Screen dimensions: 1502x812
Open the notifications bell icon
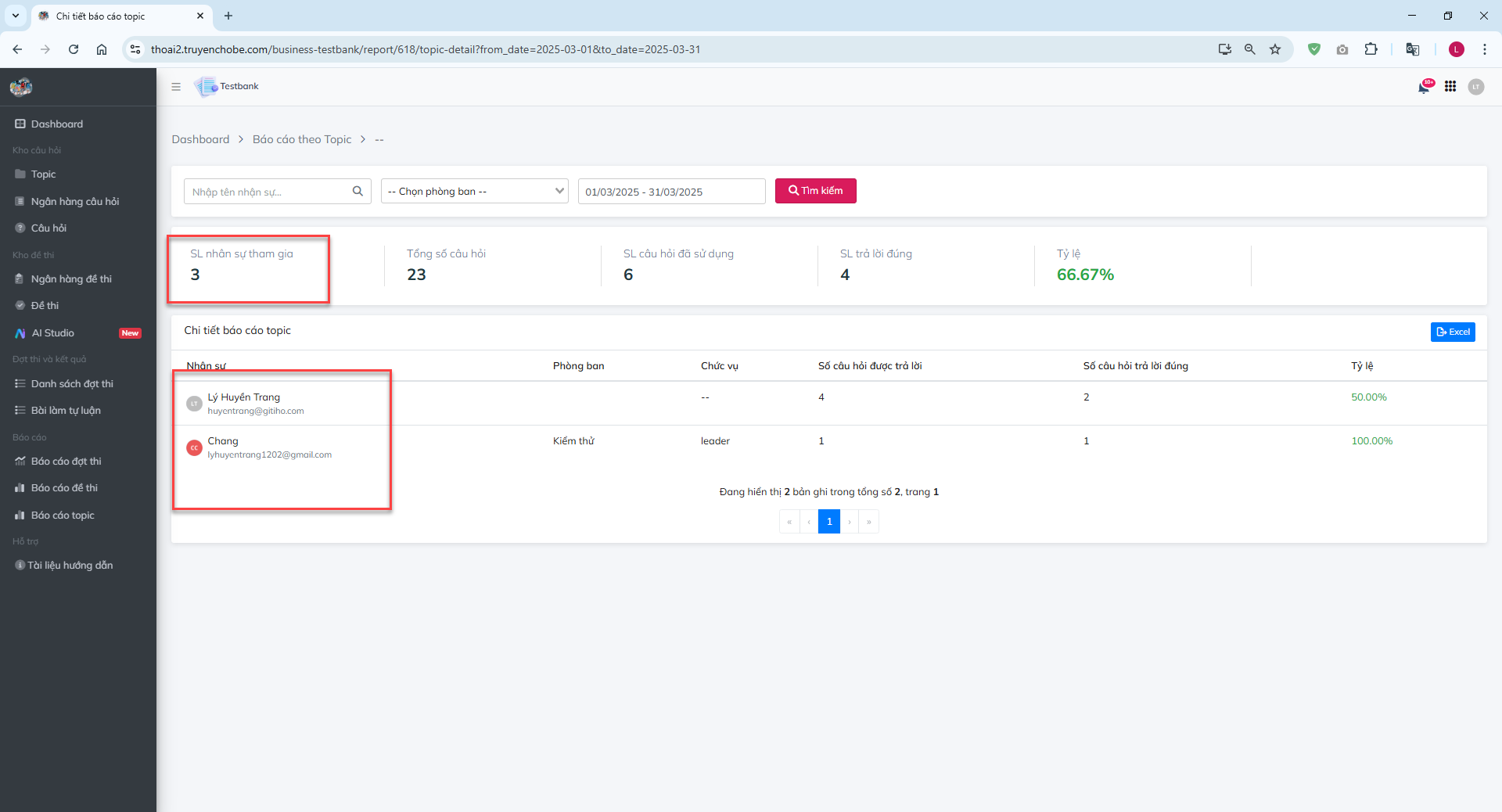1424,87
